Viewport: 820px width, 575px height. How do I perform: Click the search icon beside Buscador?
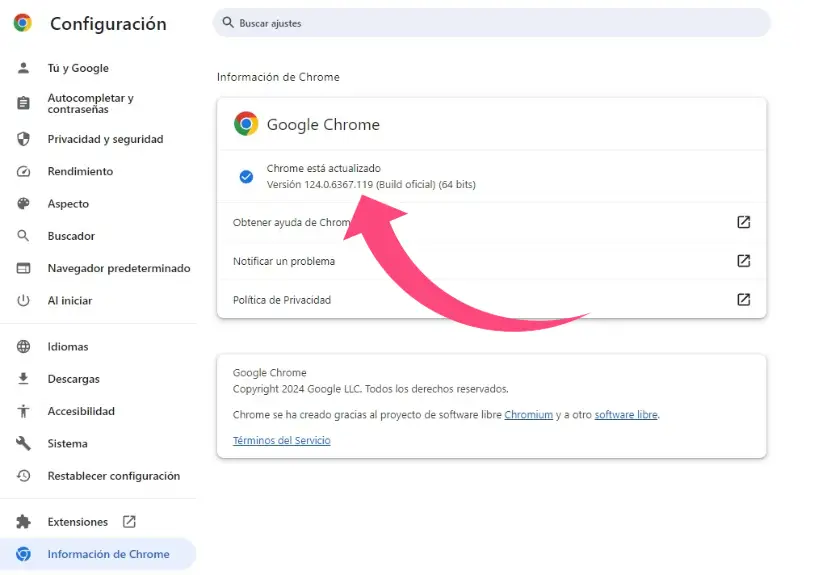click(23, 236)
